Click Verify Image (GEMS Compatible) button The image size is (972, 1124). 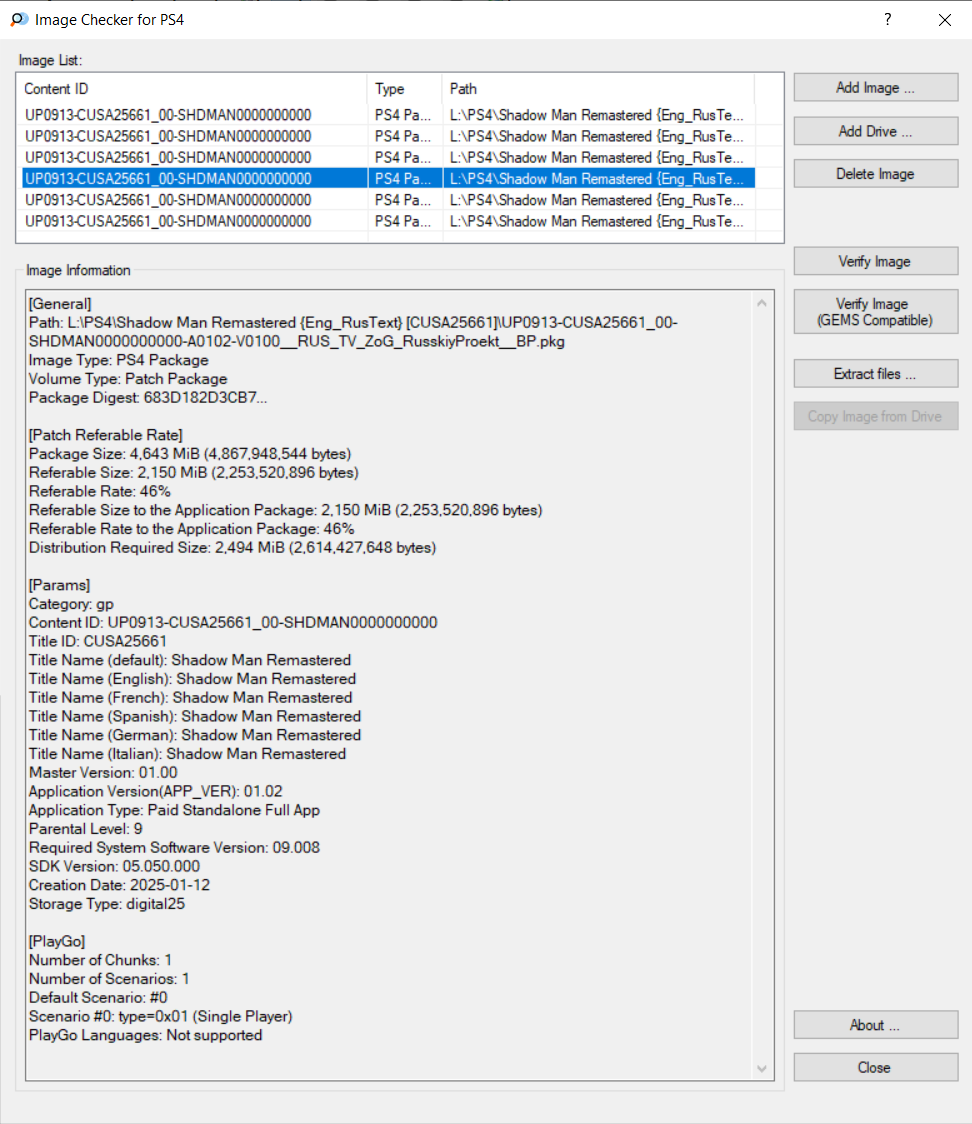point(875,312)
